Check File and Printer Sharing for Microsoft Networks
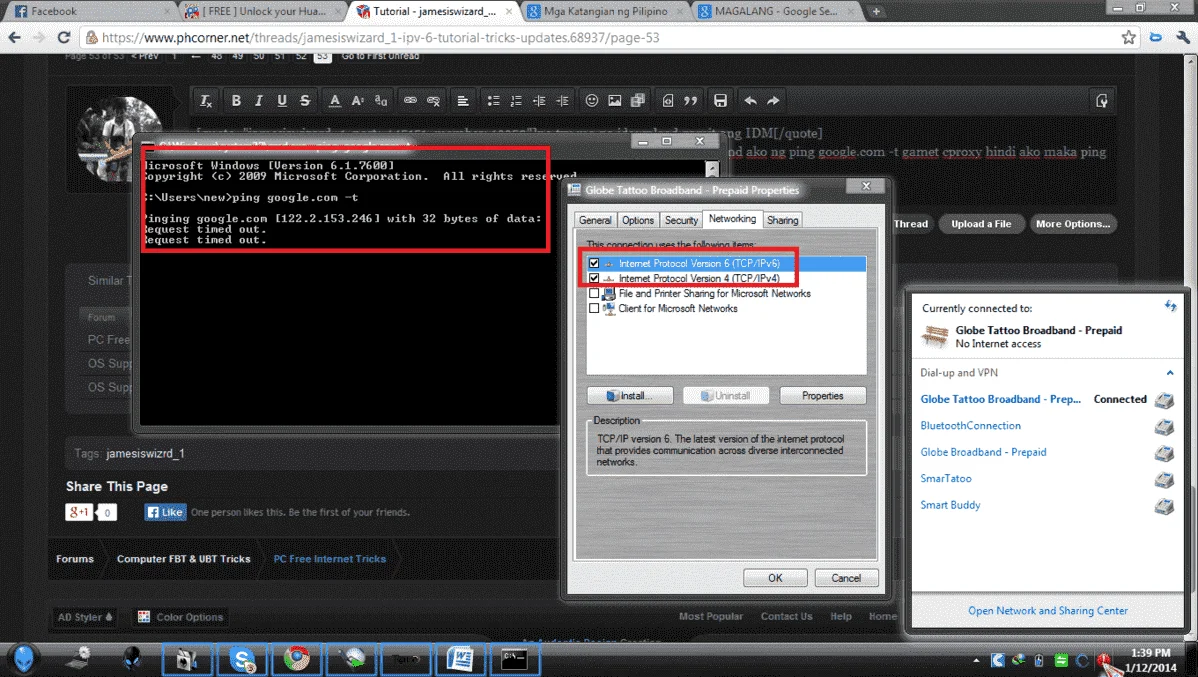1198x677 pixels. (594, 293)
